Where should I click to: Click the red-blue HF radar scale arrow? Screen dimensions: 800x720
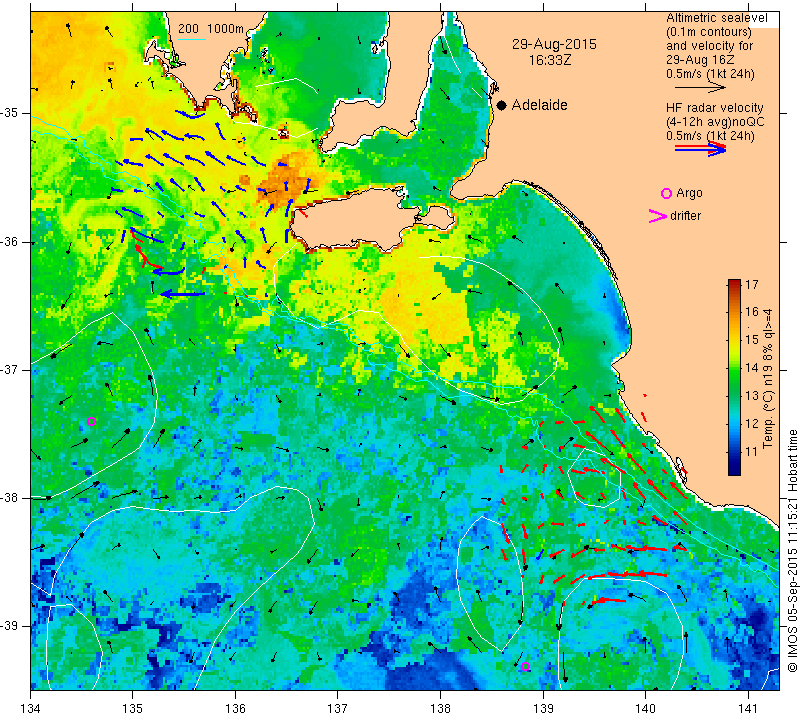[x=700, y=148]
